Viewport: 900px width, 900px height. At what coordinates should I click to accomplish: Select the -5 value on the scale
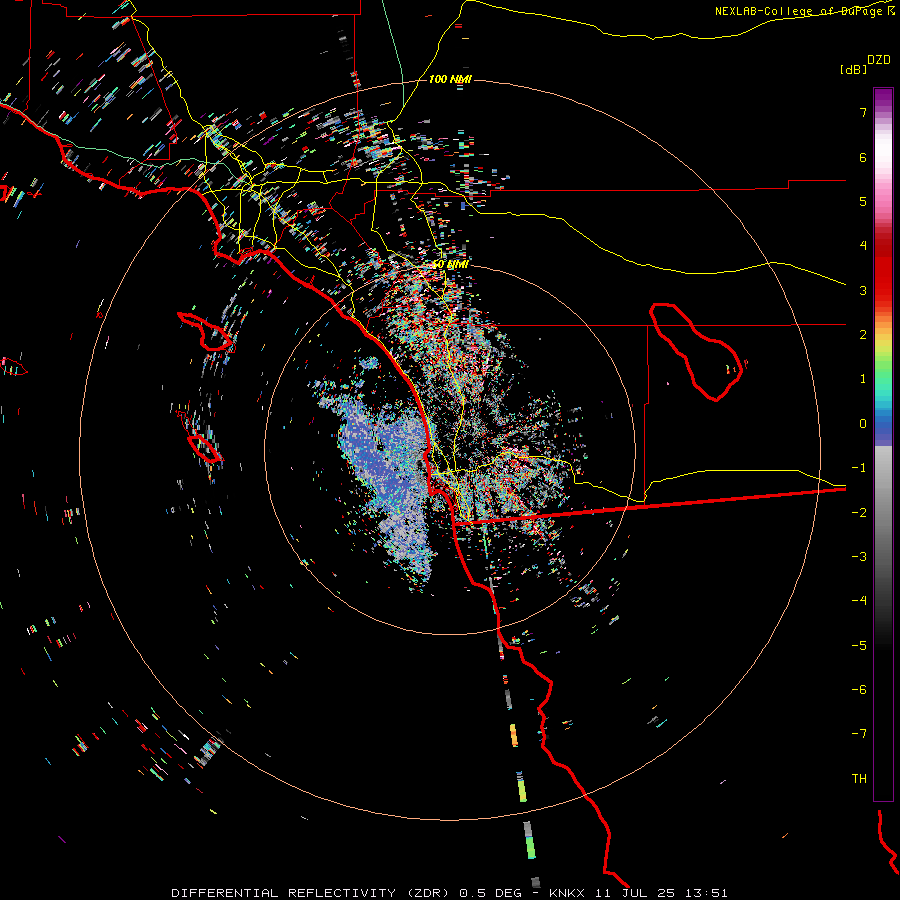[x=859, y=646]
